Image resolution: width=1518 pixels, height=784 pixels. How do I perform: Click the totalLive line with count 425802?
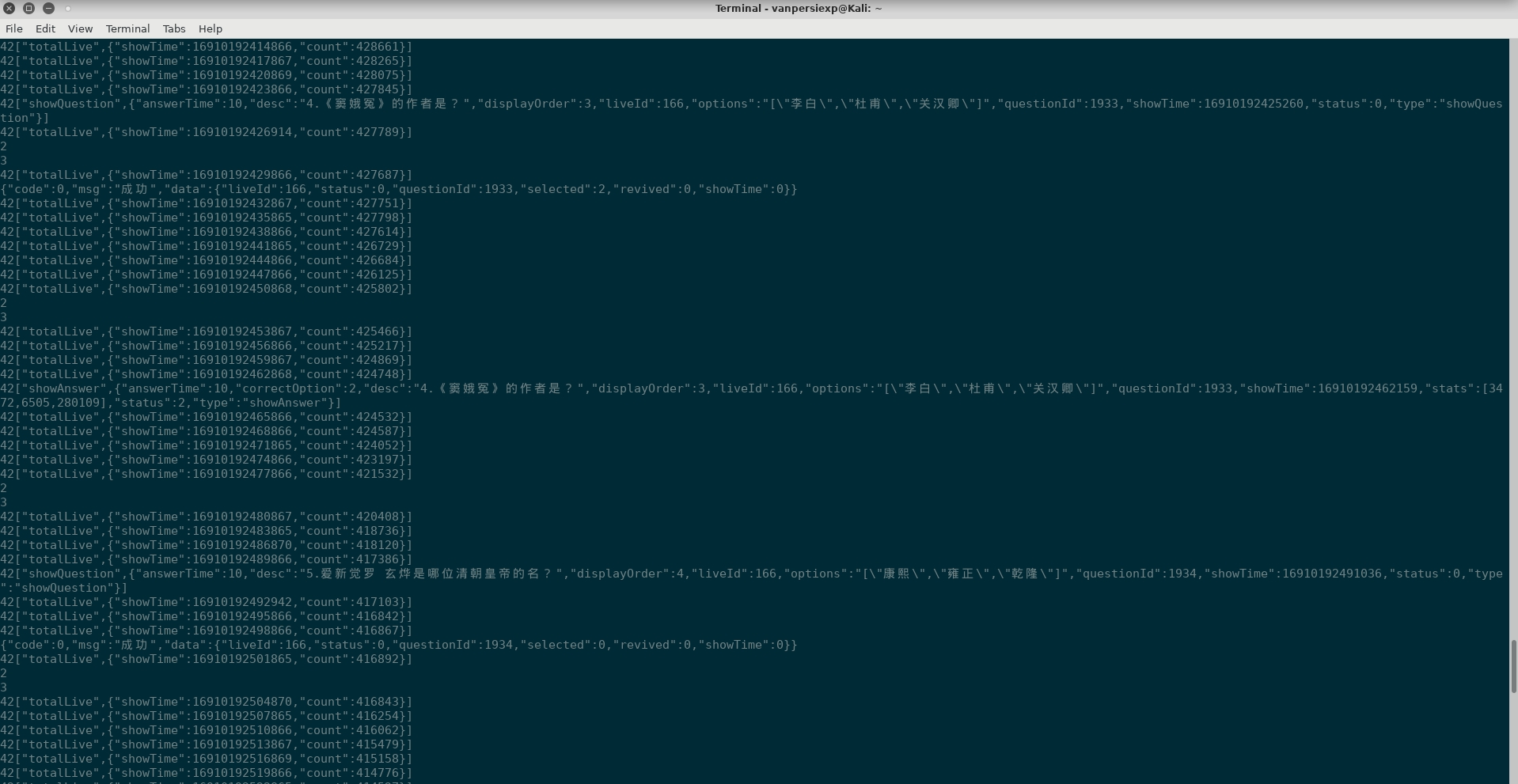coord(206,289)
